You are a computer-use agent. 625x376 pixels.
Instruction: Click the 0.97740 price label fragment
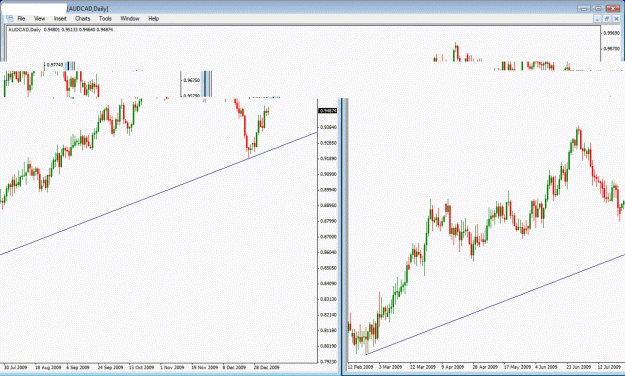(x=55, y=65)
